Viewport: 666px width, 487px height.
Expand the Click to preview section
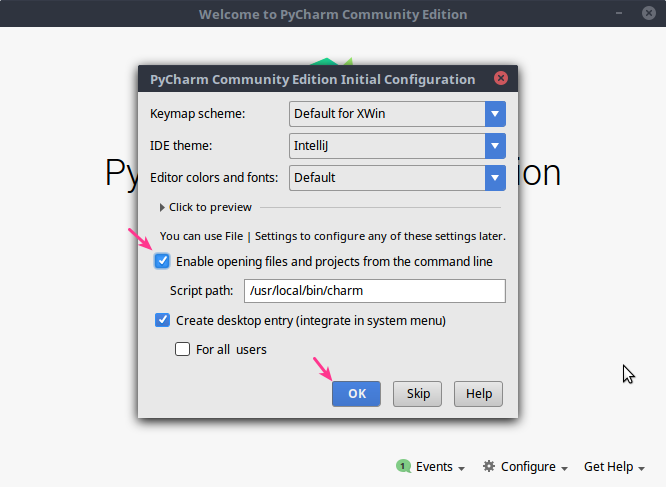pos(206,207)
